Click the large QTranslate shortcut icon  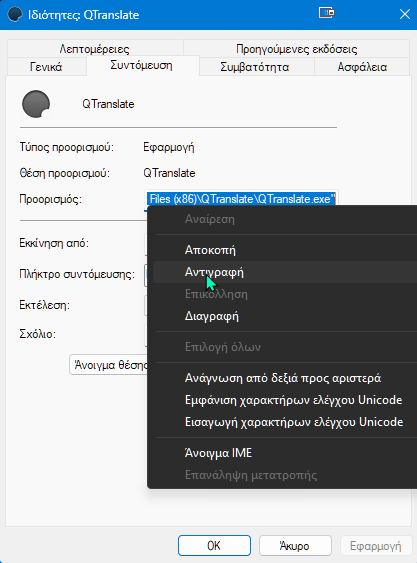pyautogui.click(x=36, y=104)
